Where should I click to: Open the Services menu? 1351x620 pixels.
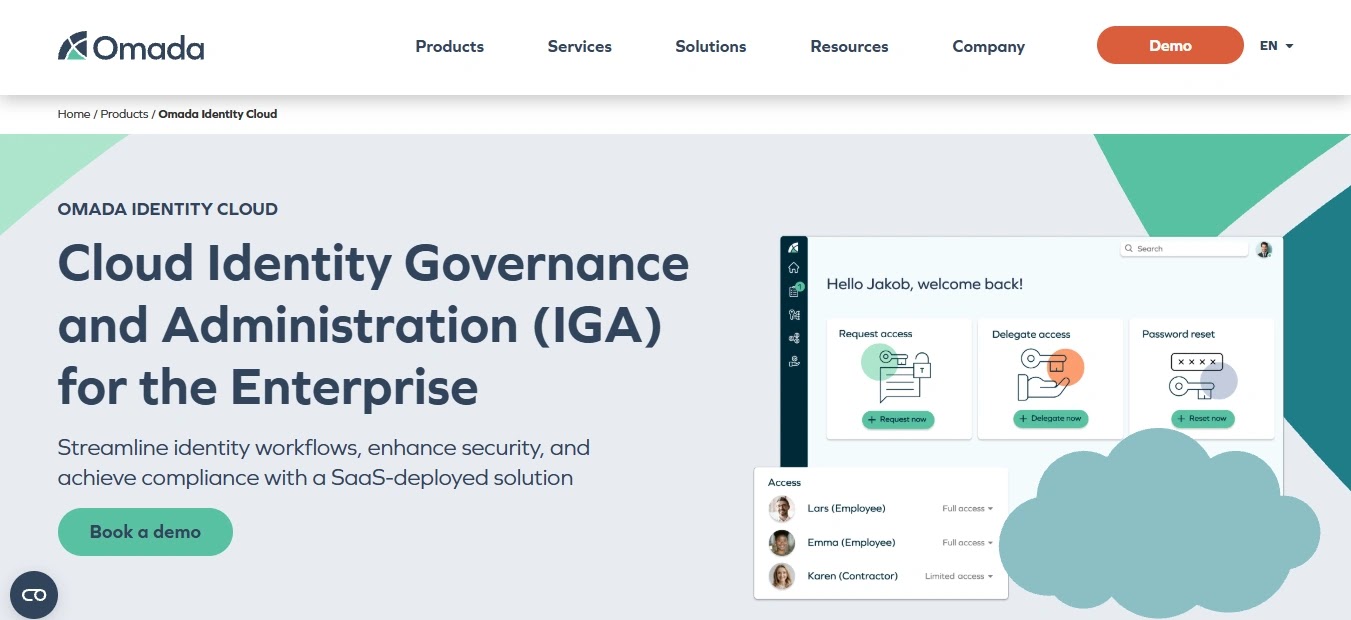[x=580, y=46]
